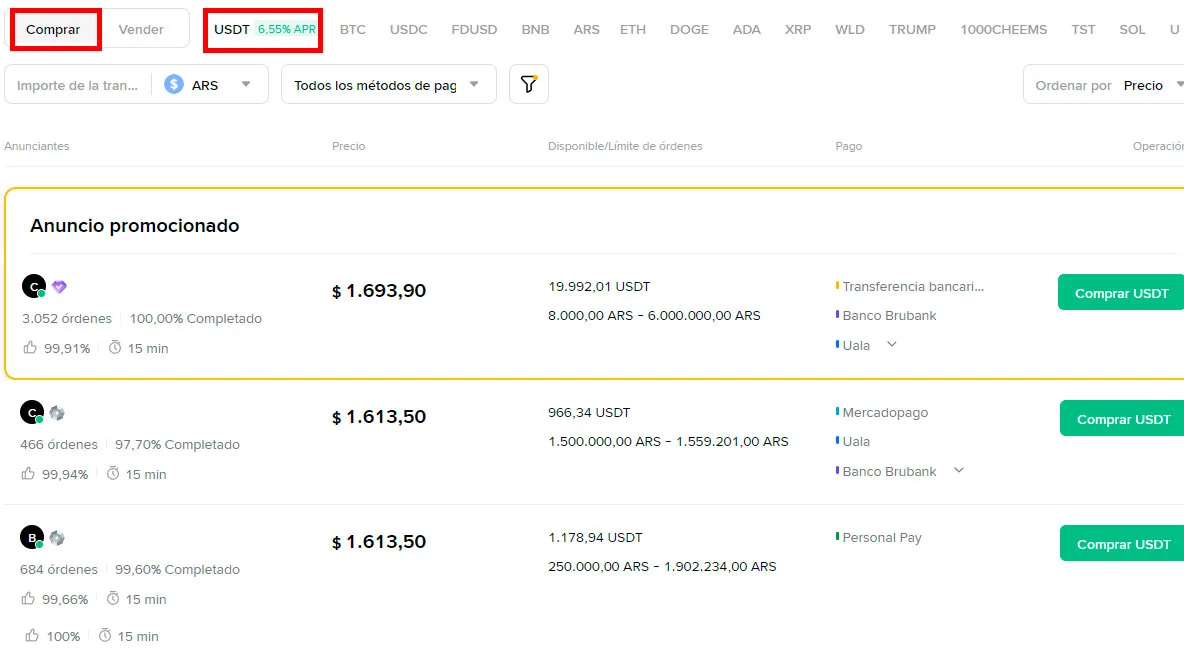Open avatar of advertiser with 466 órdenes
The width and height of the screenshot is (1184, 656).
click(x=32, y=412)
